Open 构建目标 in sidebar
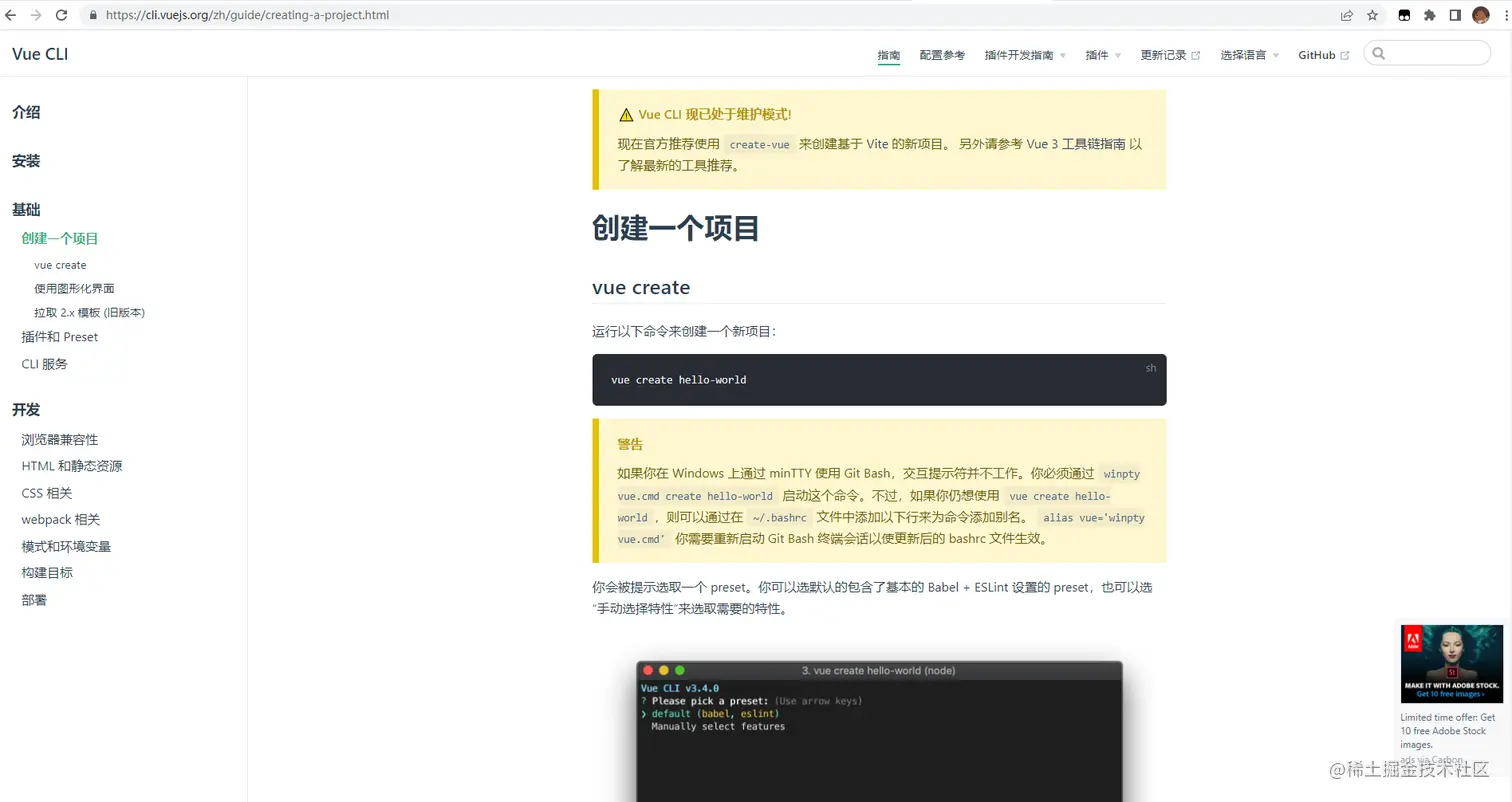 (47, 573)
